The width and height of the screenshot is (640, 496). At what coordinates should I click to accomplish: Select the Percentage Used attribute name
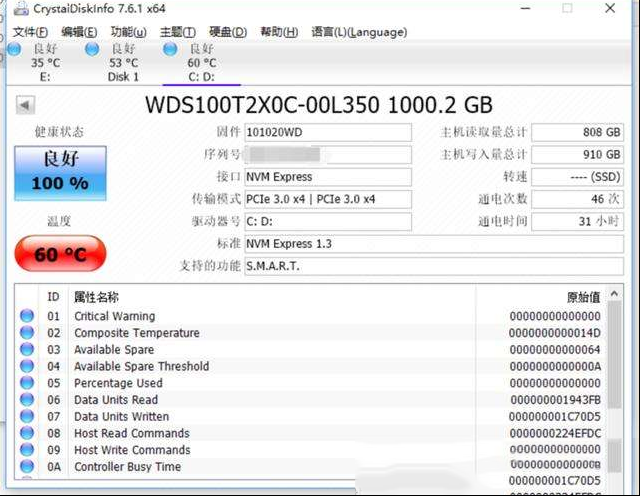(x=118, y=383)
